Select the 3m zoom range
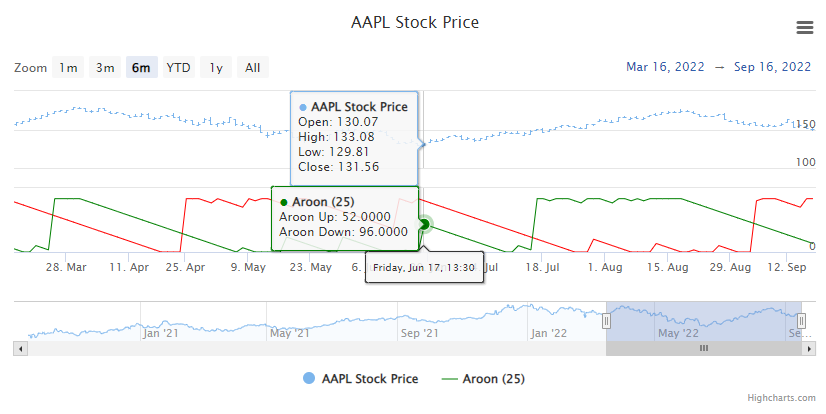 [105, 68]
